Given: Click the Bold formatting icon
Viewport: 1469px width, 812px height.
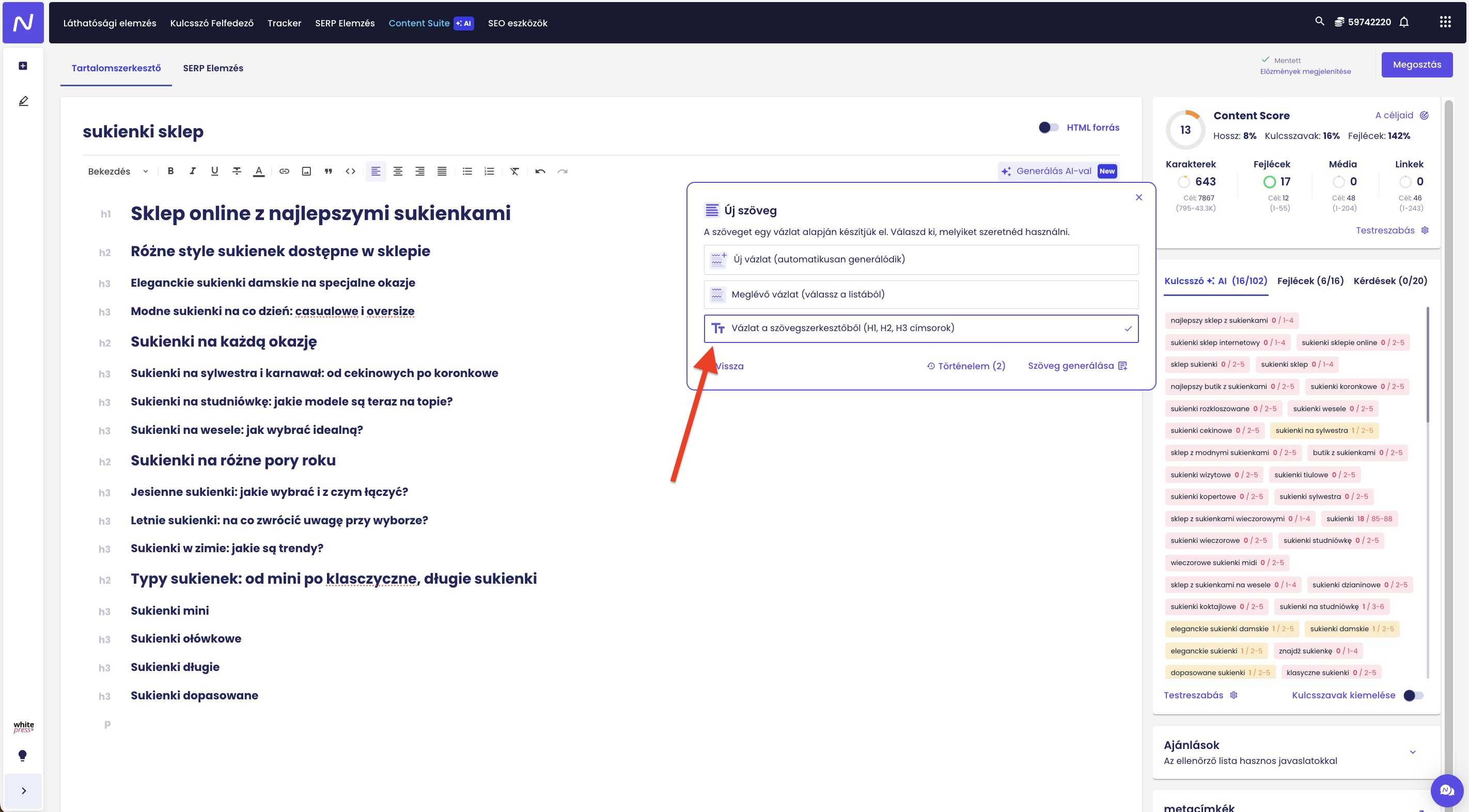Looking at the screenshot, I should click(x=170, y=171).
